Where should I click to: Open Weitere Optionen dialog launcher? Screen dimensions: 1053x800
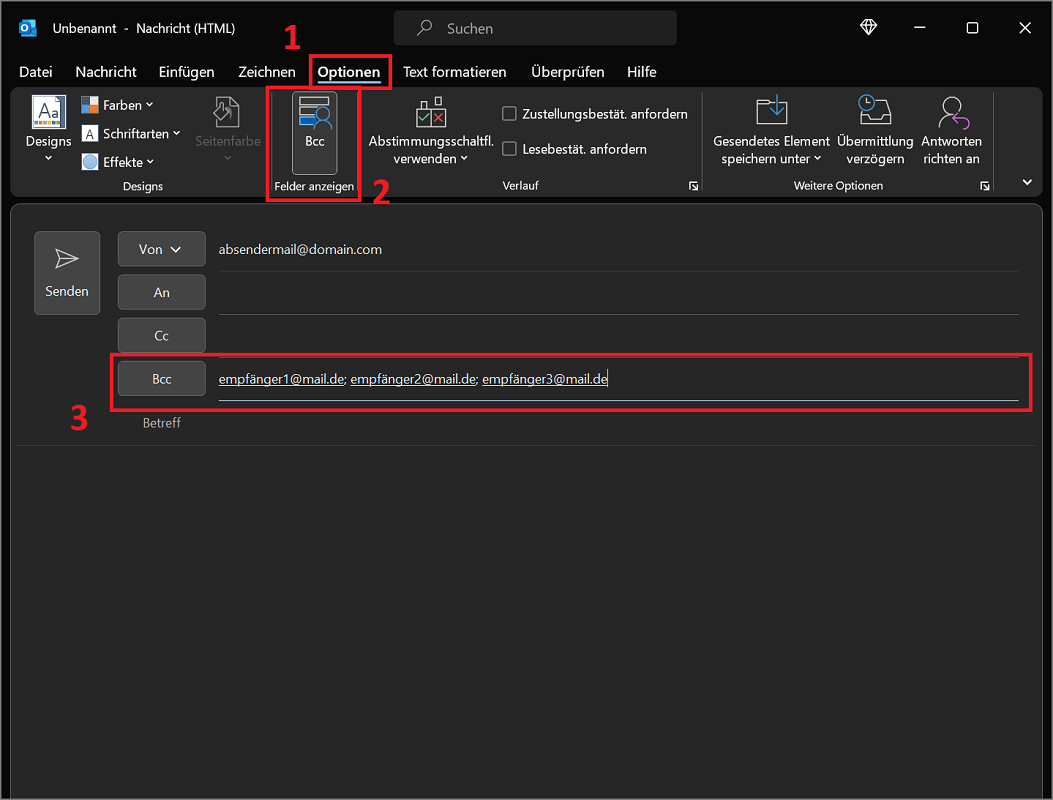coord(985,186)
